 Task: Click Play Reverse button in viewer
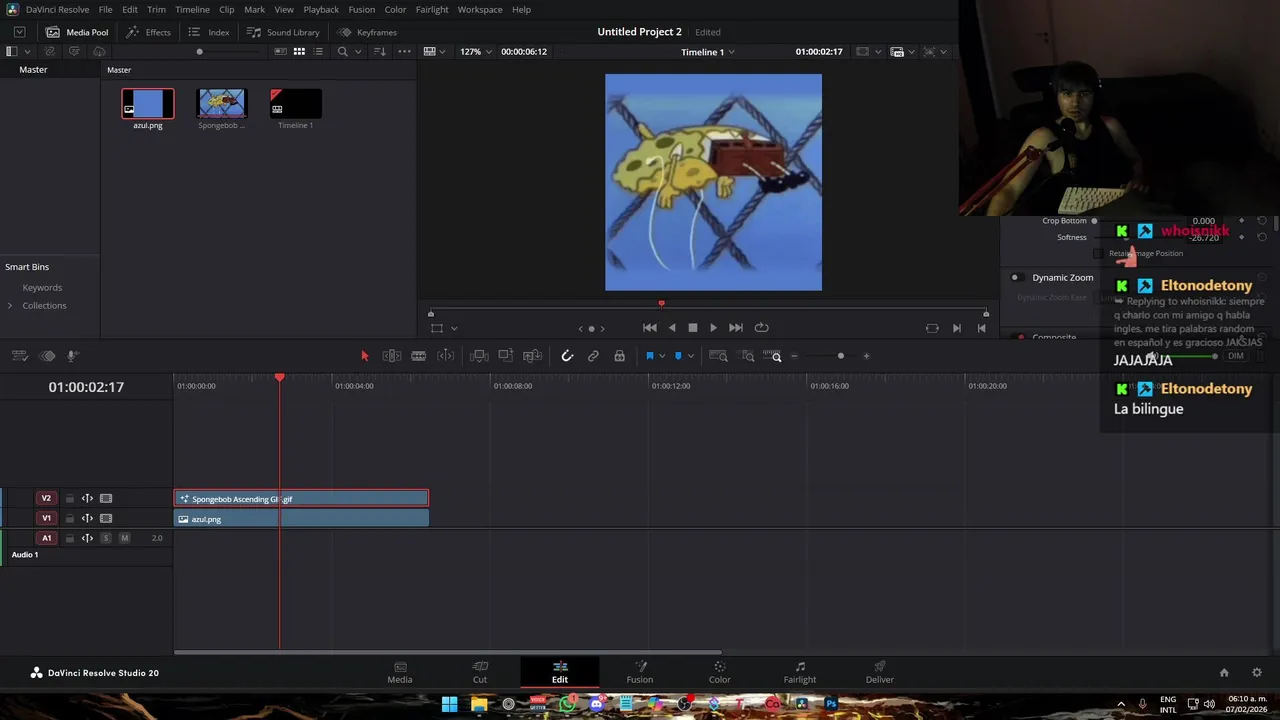[671, 328]
